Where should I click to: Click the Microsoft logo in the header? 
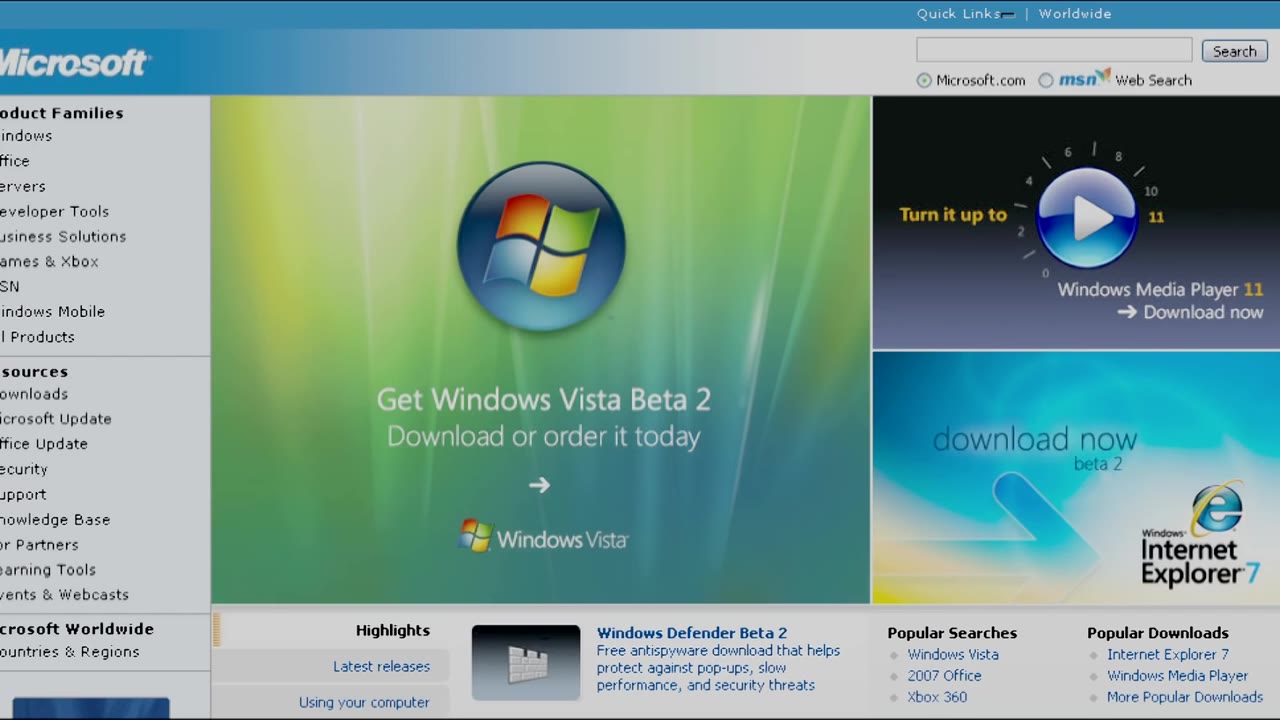75,62
